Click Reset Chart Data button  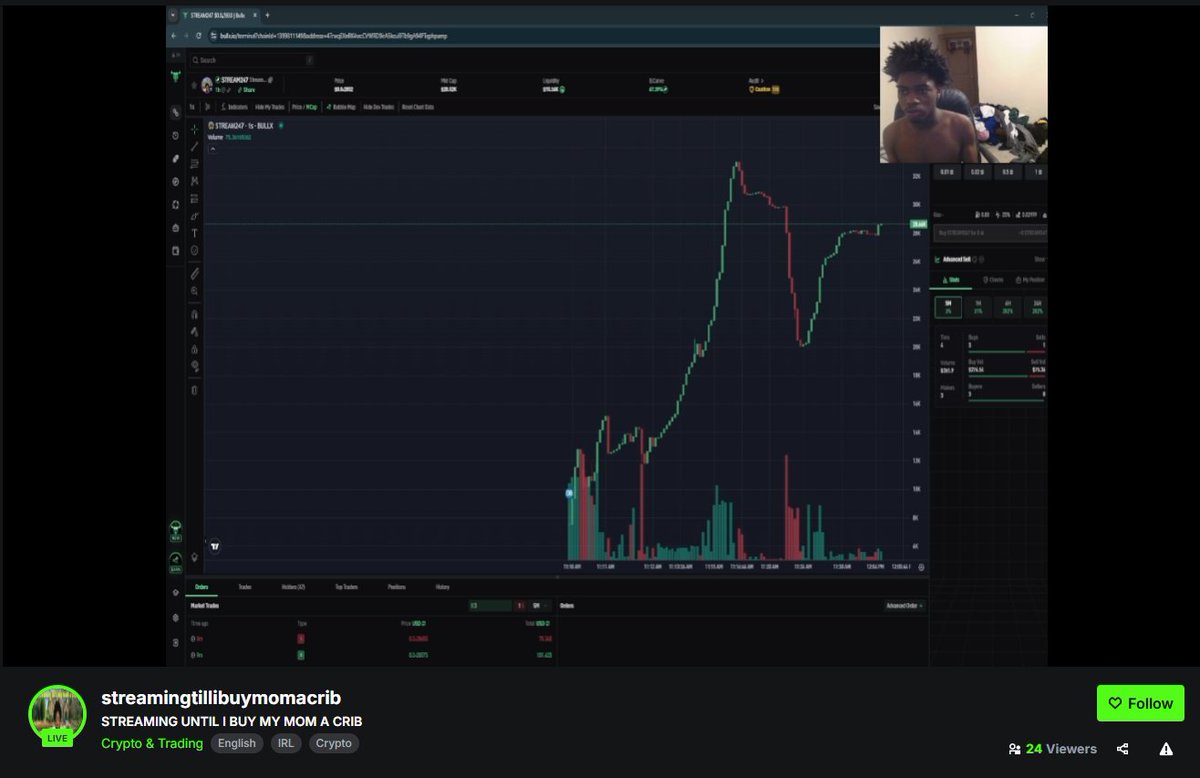pos(418,107)
